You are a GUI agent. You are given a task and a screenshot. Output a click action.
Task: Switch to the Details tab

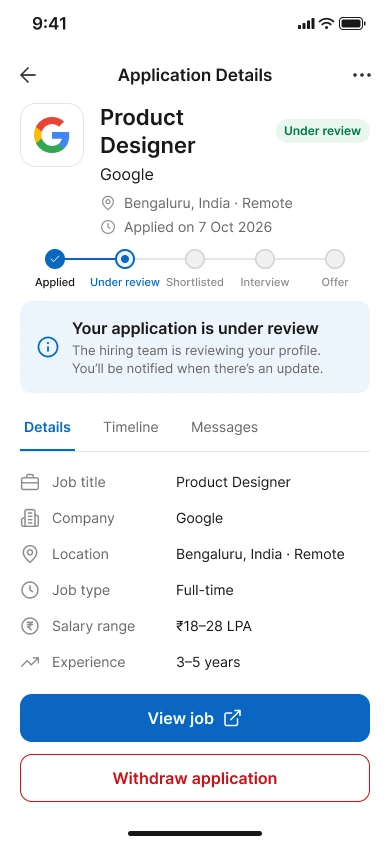pos(47,428)
